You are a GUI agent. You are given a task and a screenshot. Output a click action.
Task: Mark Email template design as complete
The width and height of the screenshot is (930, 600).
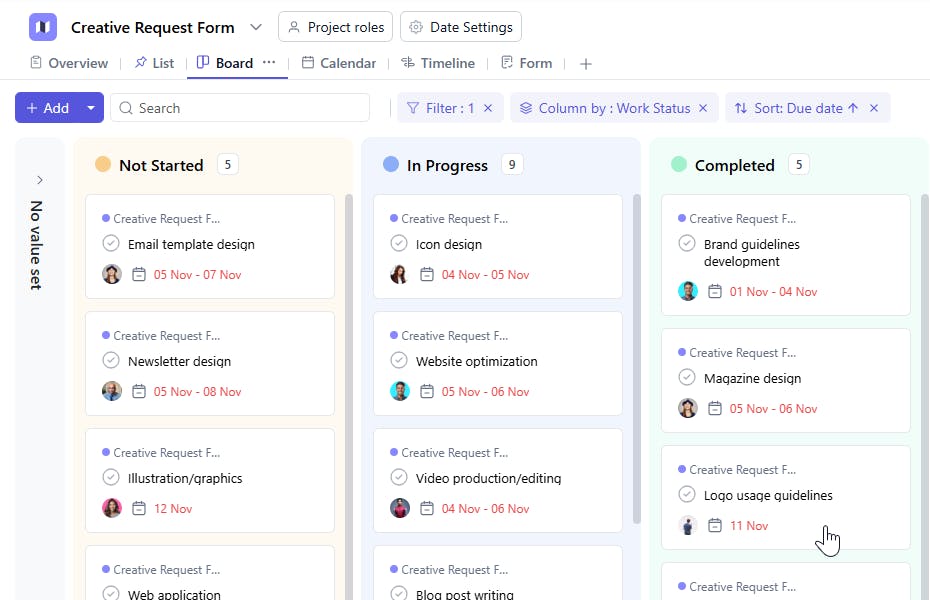point(111,244)
